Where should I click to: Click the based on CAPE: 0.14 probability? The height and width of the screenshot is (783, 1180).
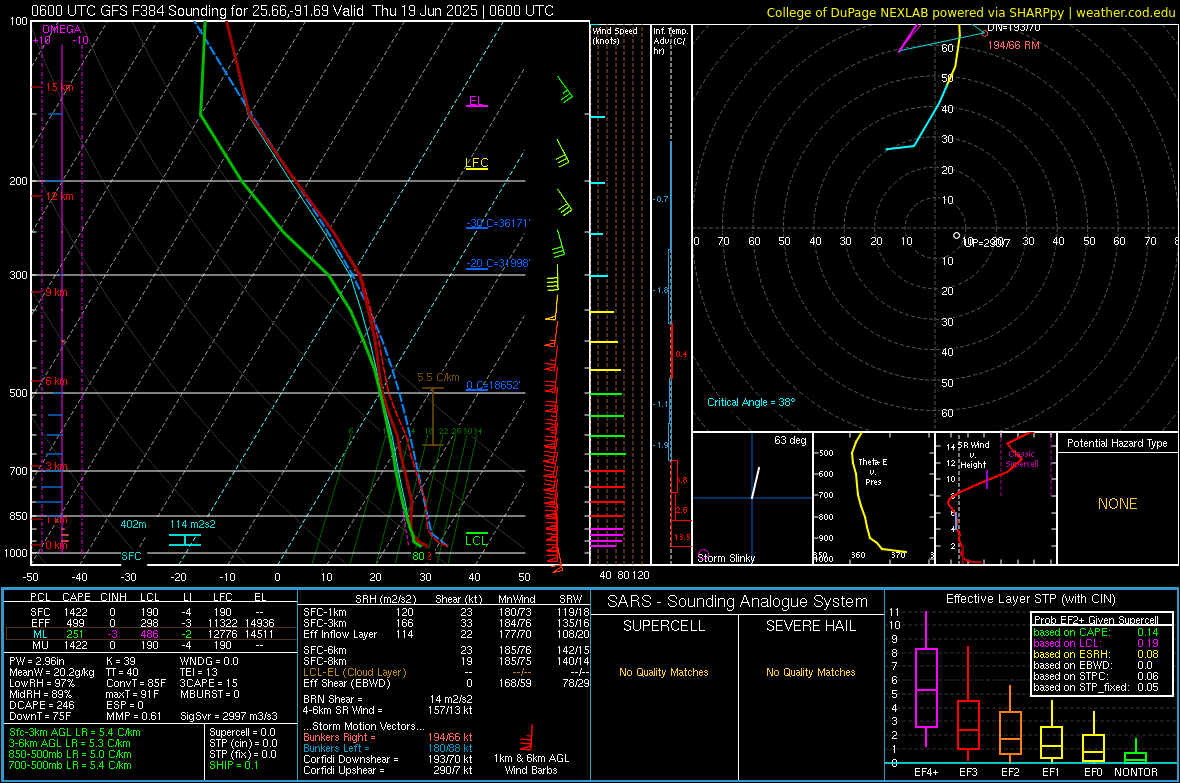pos(1095,632)
